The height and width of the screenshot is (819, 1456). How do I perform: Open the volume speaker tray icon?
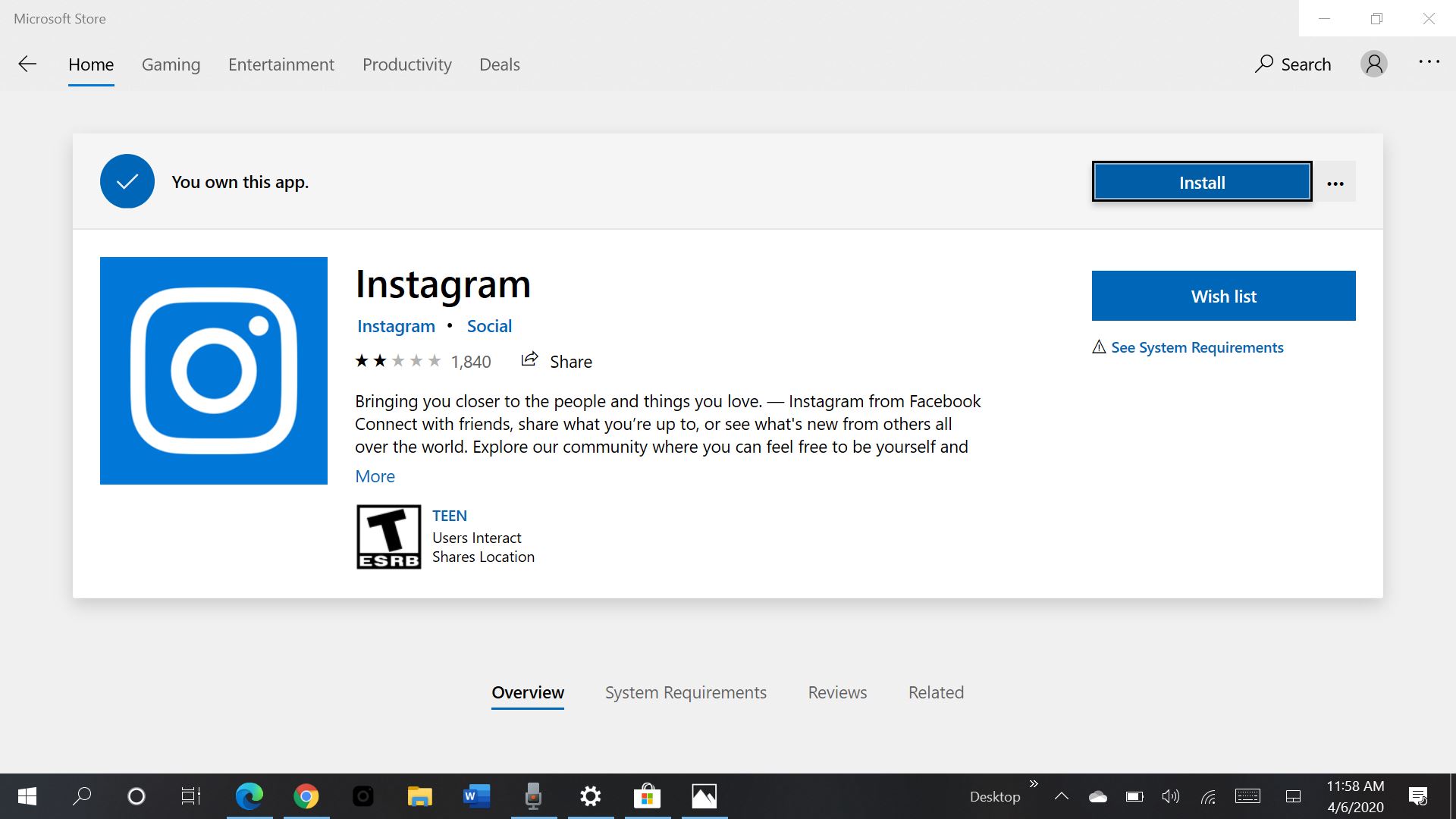point(1171,796)
